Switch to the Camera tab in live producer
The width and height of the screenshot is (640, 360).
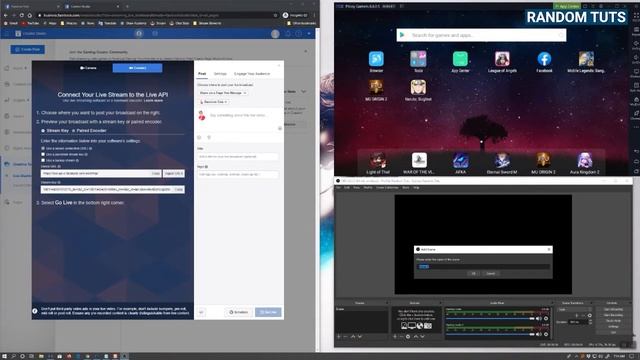pos(88,68)
